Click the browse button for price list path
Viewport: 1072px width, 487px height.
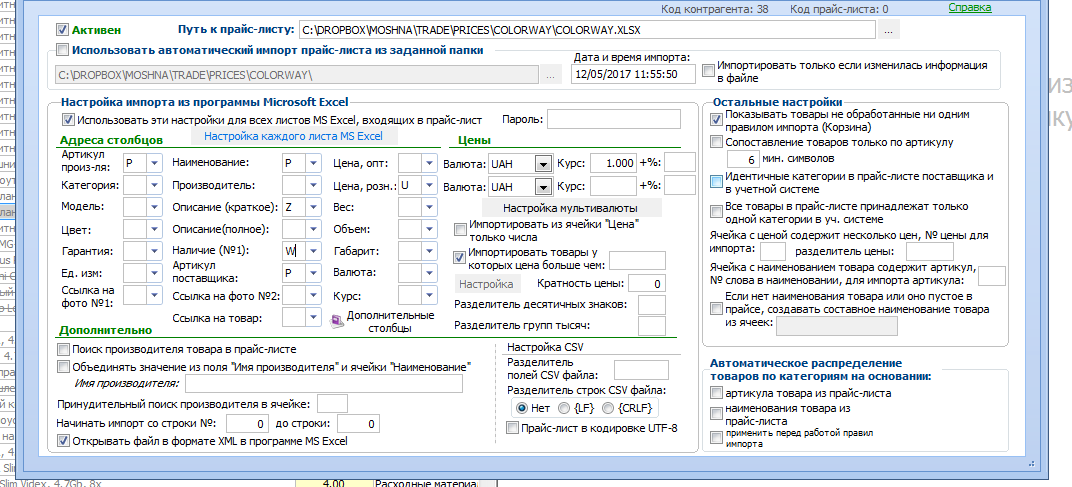pyautogui.click(x=888, y=30)
